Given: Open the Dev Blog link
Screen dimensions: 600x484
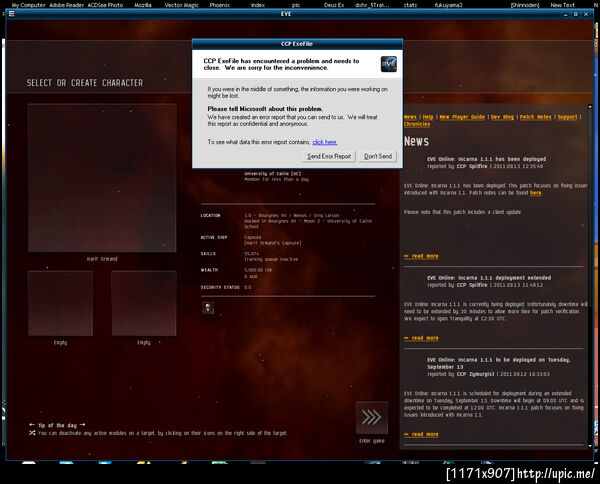Looking at the screenshot, I should (502, 117).
